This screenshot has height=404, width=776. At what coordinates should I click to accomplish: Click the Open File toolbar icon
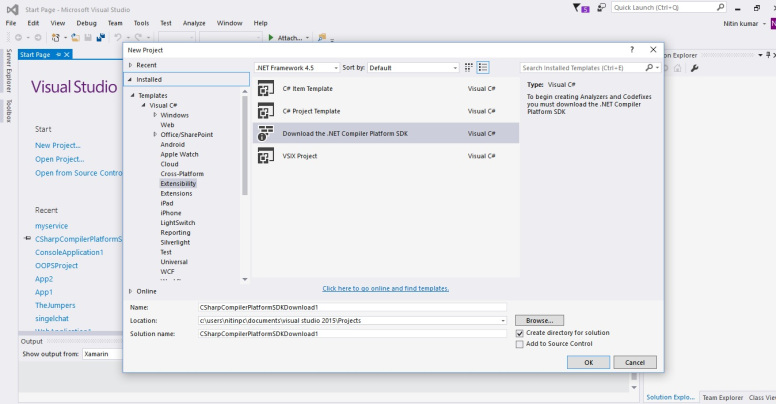(x=75, y=38)
